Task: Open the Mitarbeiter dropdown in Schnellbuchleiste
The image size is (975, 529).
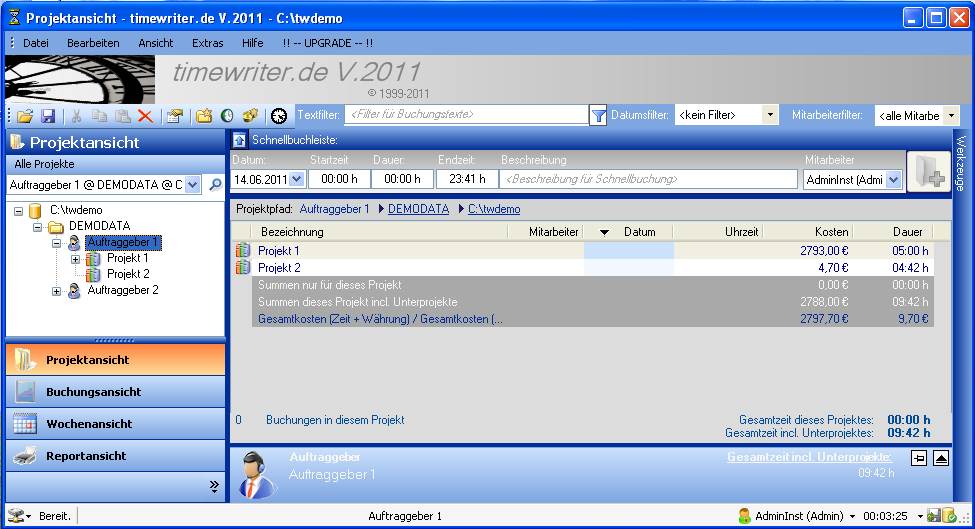Action: tap(894, 180)
